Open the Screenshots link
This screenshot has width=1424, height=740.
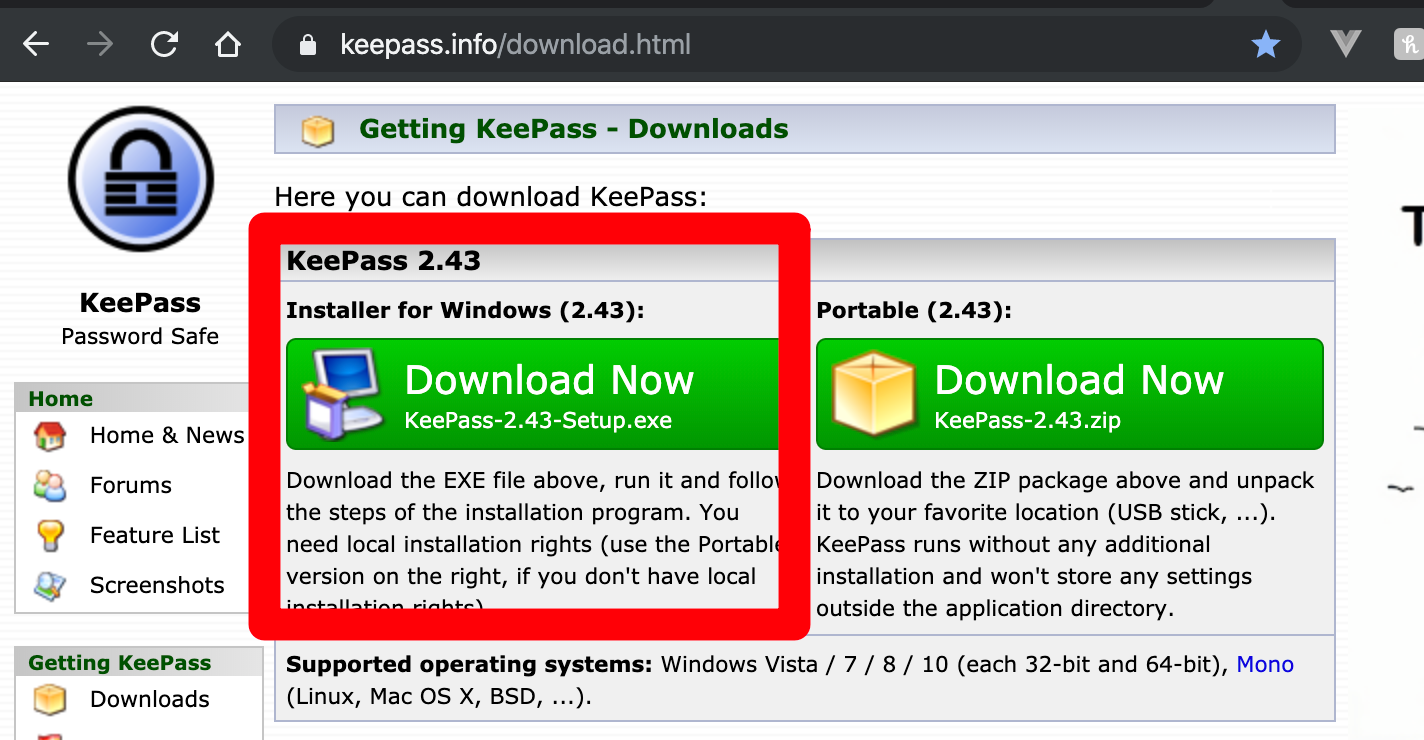point(157,585)
